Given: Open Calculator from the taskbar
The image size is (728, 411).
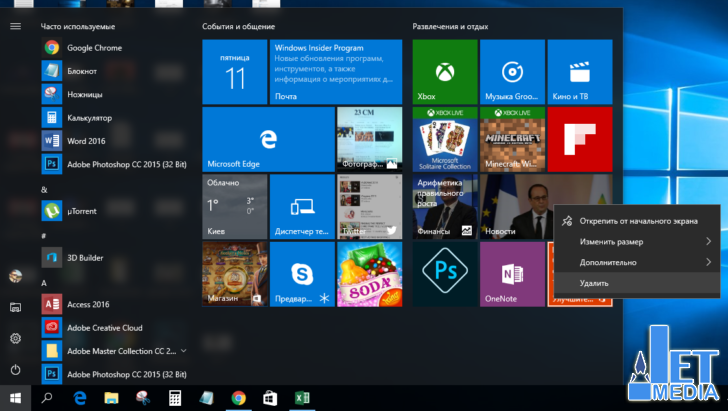Looking at the screenshot, I should pyautogui.click(x=175, y=398).
